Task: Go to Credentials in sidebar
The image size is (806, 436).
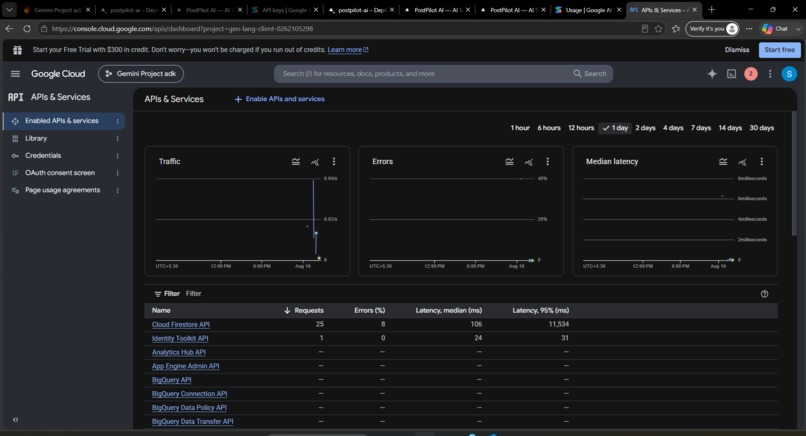Action: point(43,156)
